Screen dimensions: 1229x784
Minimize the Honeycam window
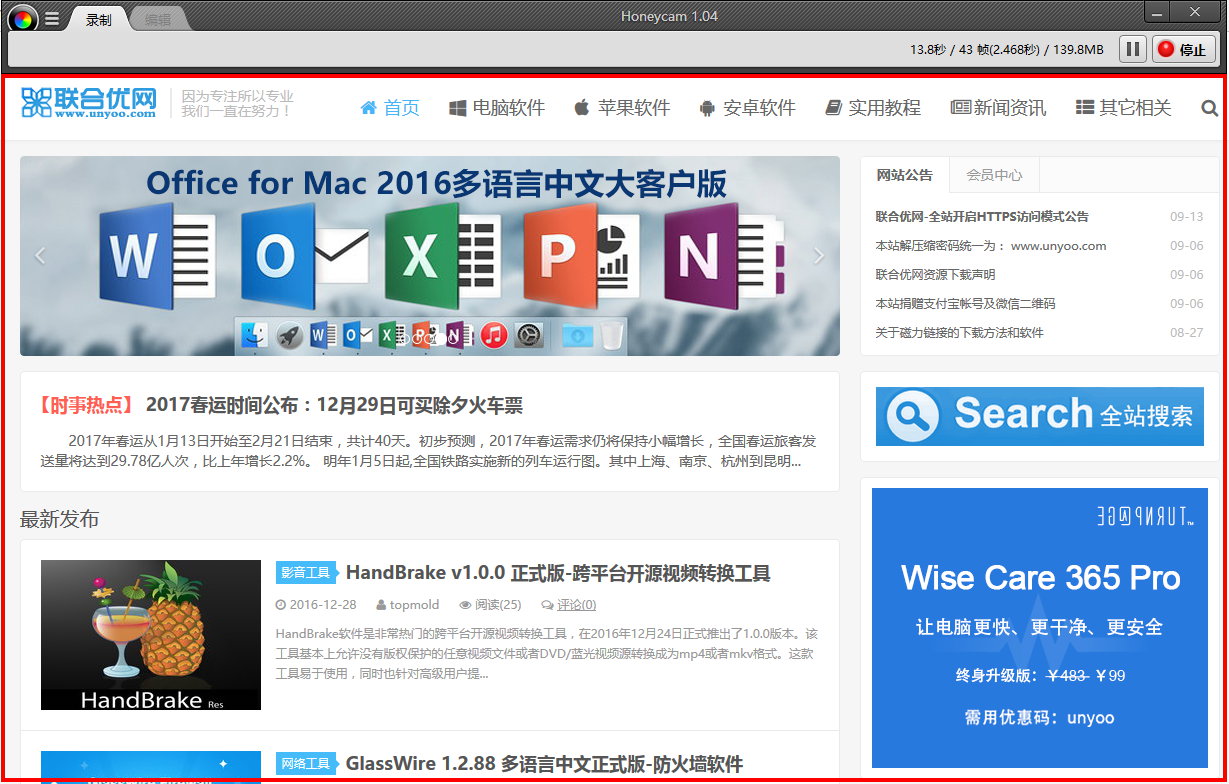point(1157,12)
